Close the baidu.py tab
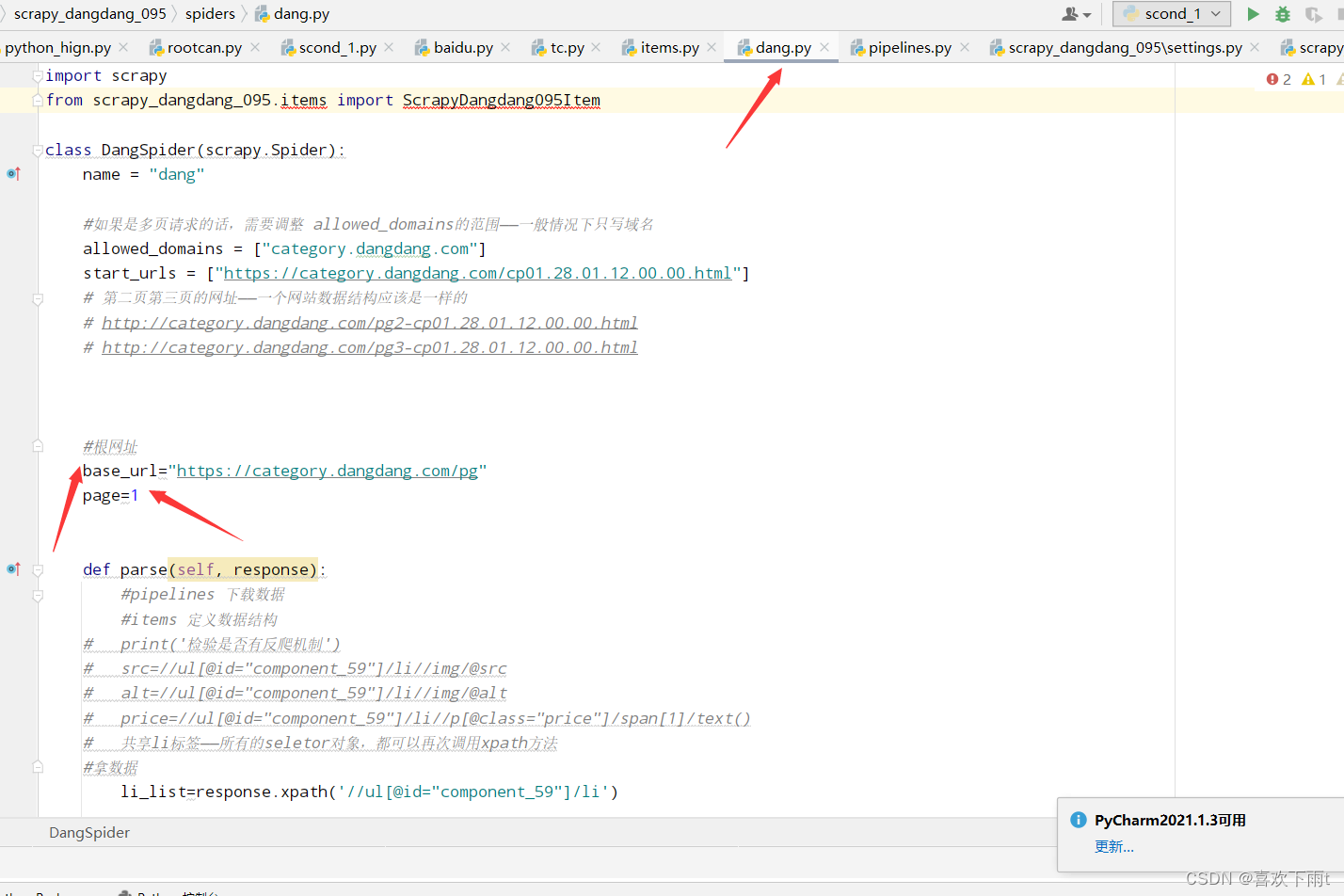The height and width of the screenshot is (896, 1344). [505, 47]
